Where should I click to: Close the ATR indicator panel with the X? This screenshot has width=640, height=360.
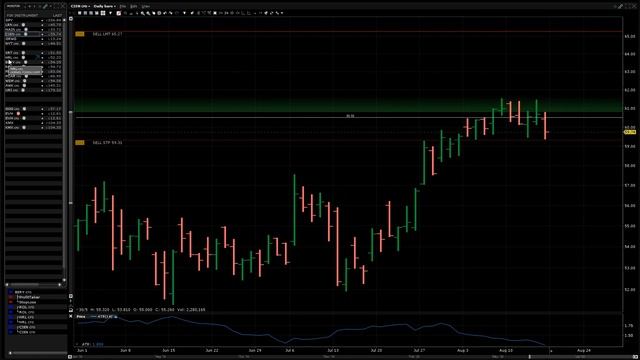pyautogui.click(x=71, y=316)
